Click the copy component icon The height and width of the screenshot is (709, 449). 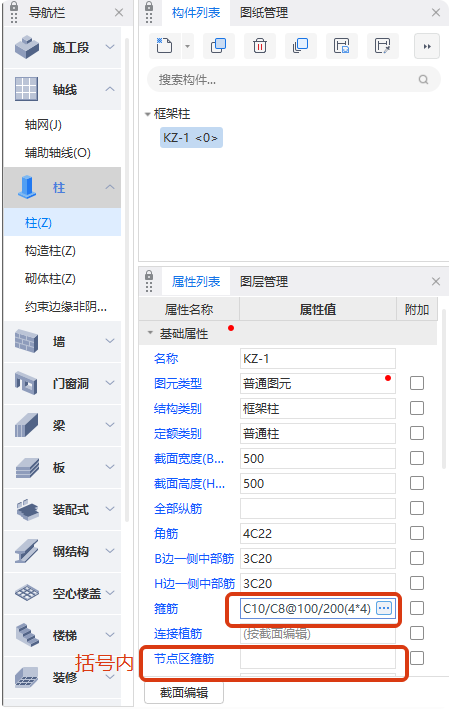[x=219, y=46]
